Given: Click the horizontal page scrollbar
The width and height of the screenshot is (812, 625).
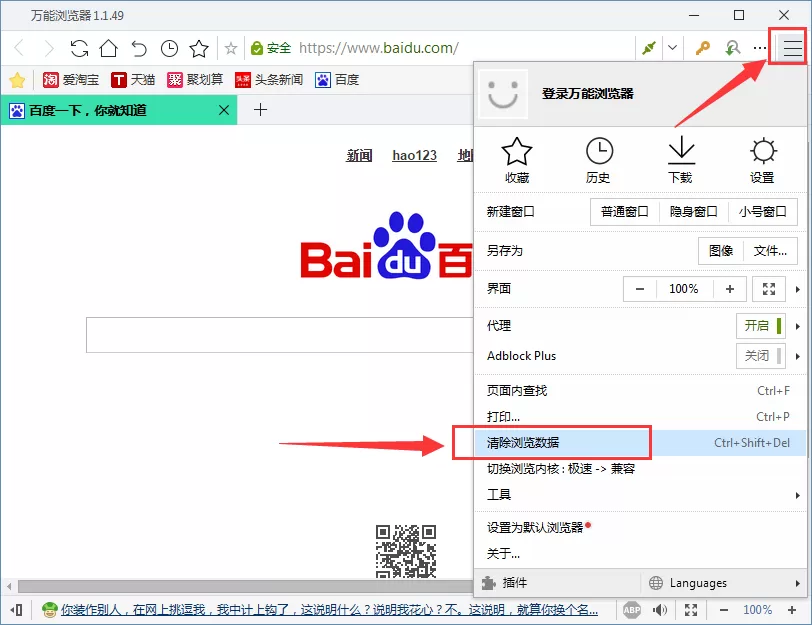Looking at the screenshot, I should (x=245, y=586).
